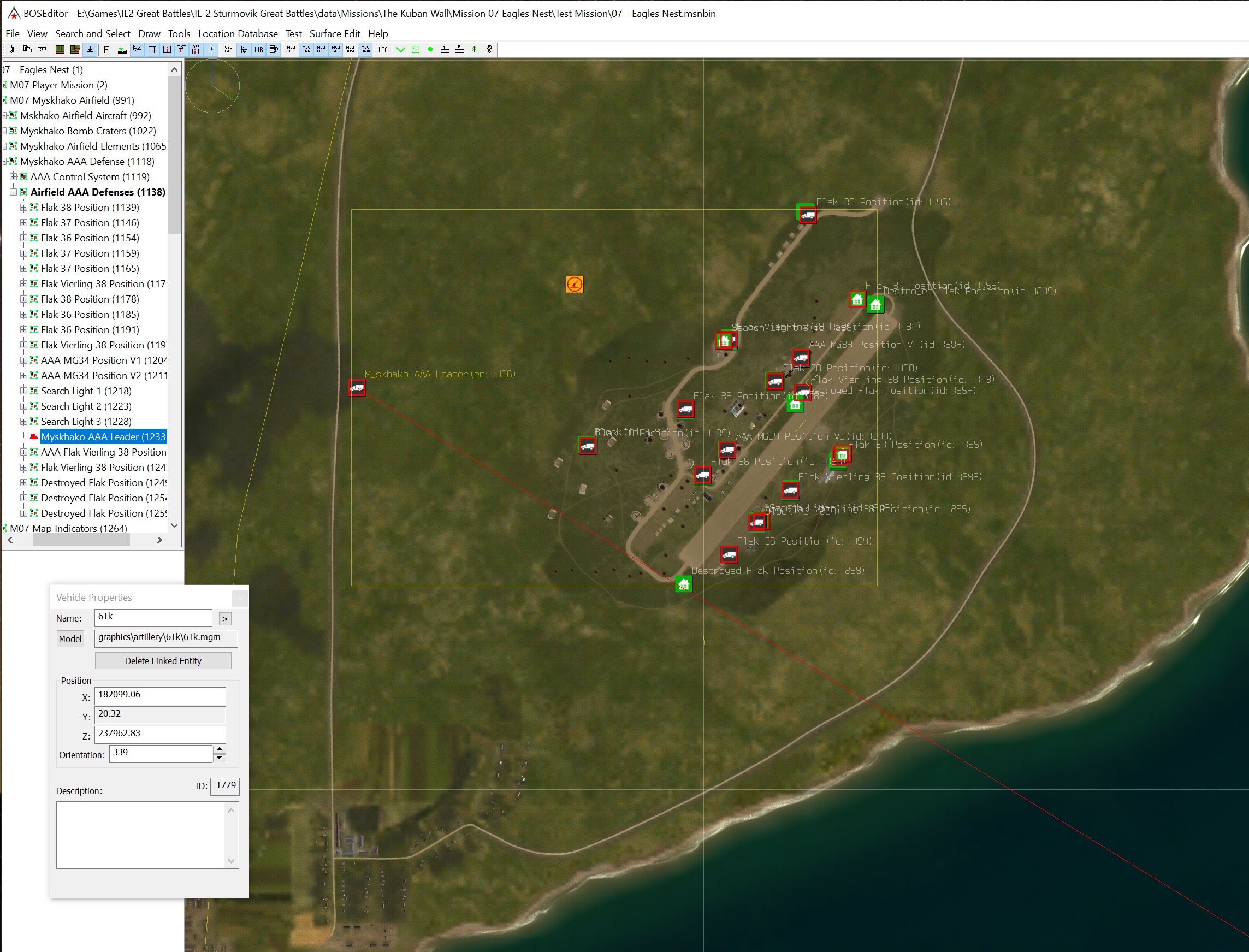
Task: Click the TXT text icon in toolbar
Action: [181, 50]
